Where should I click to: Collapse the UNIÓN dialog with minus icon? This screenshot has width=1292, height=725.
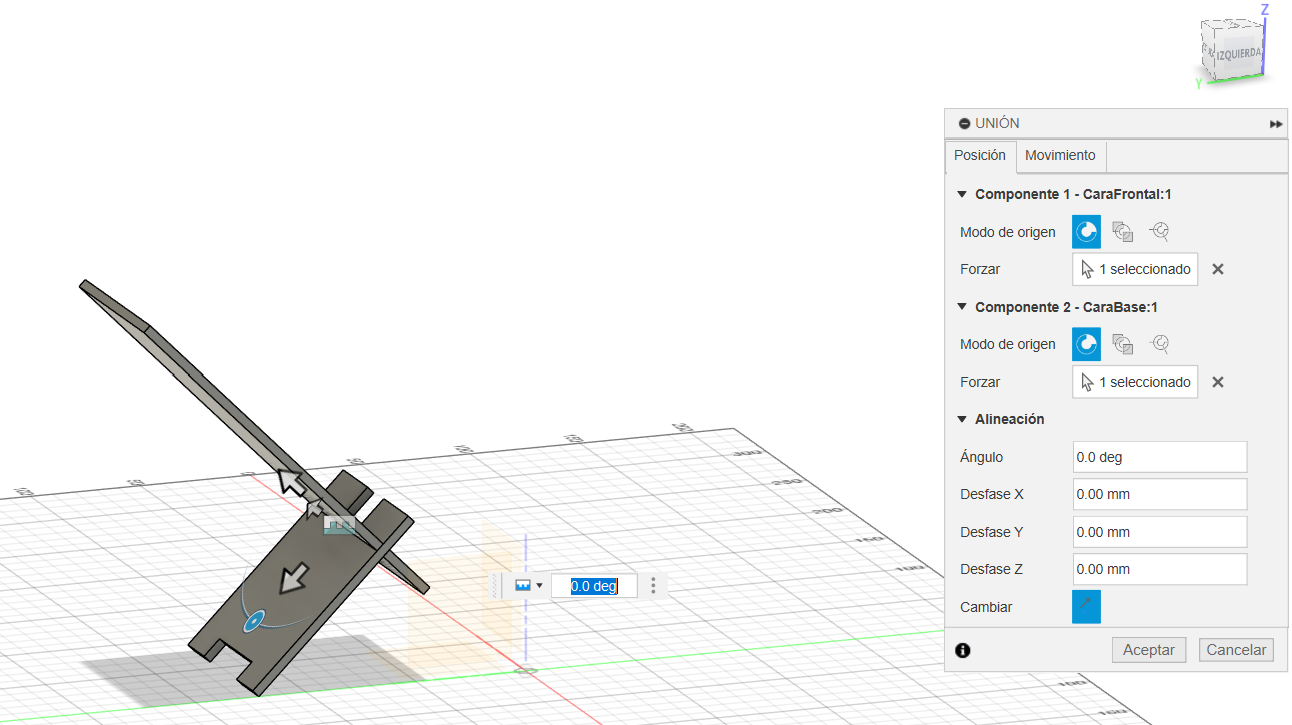coord(964,123)
